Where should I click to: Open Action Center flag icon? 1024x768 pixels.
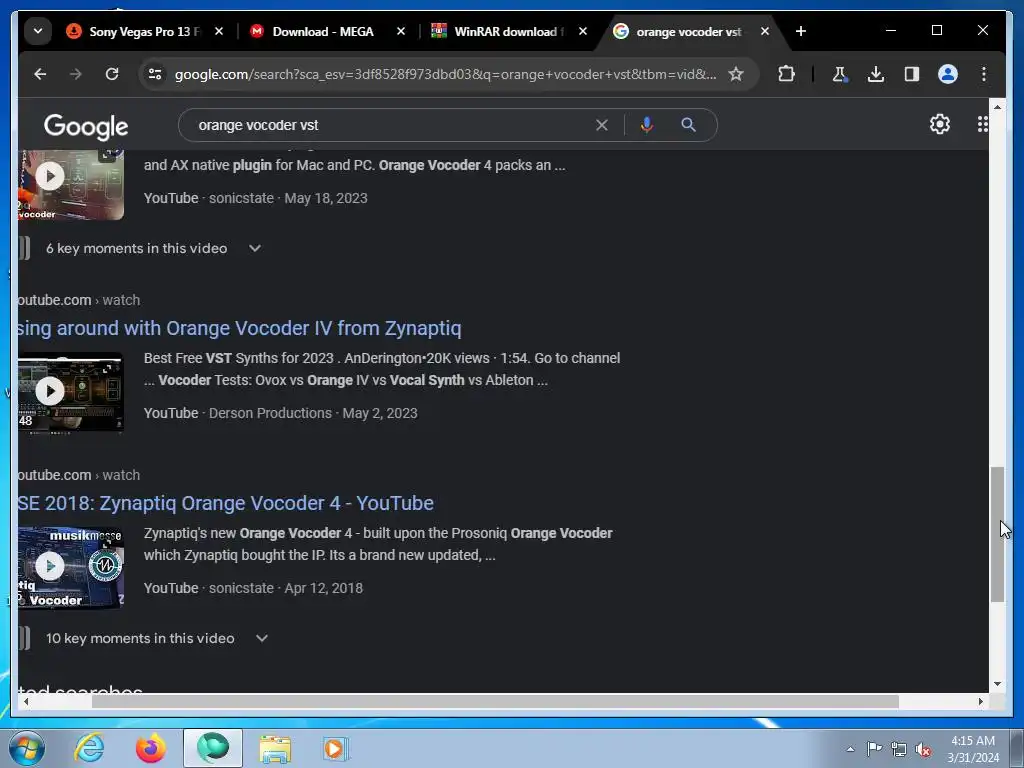[x=874, y=749]
